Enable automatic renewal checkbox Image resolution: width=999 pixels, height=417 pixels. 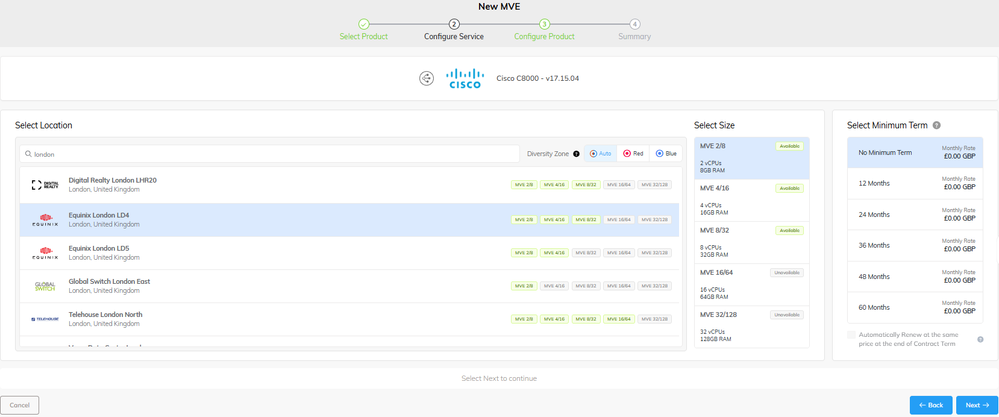[851, 335]
